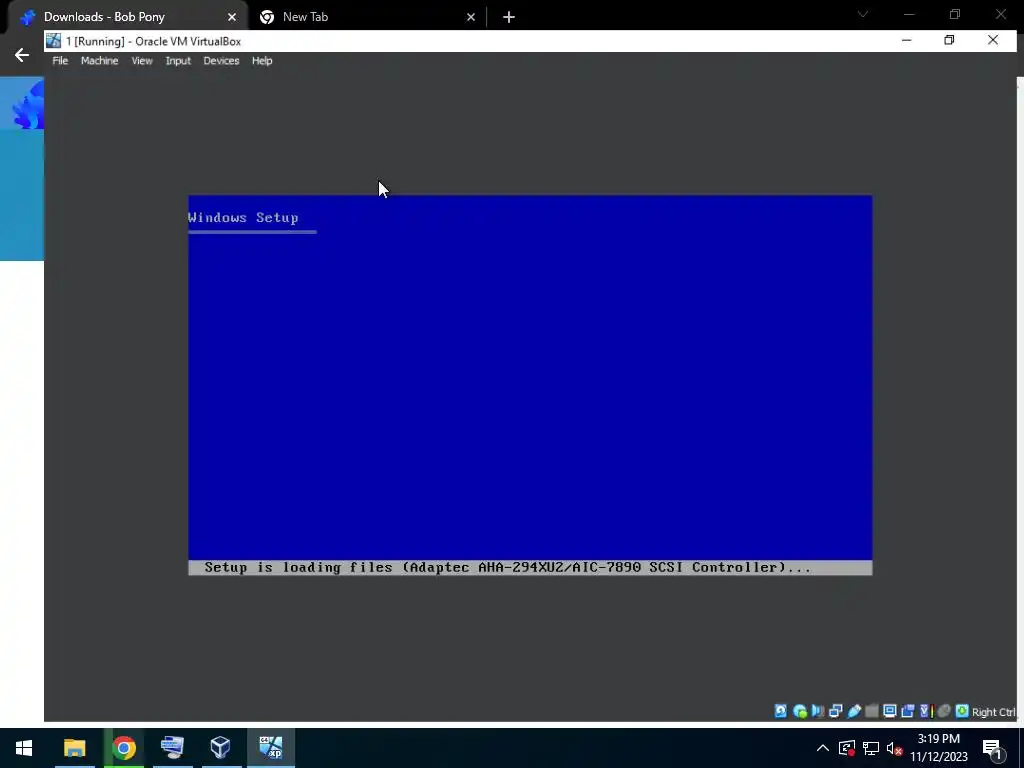This screenshot has height=768, width=1024.
Task: Maximize the VirtualBox VM window
Action: click(x=949, y=40)
